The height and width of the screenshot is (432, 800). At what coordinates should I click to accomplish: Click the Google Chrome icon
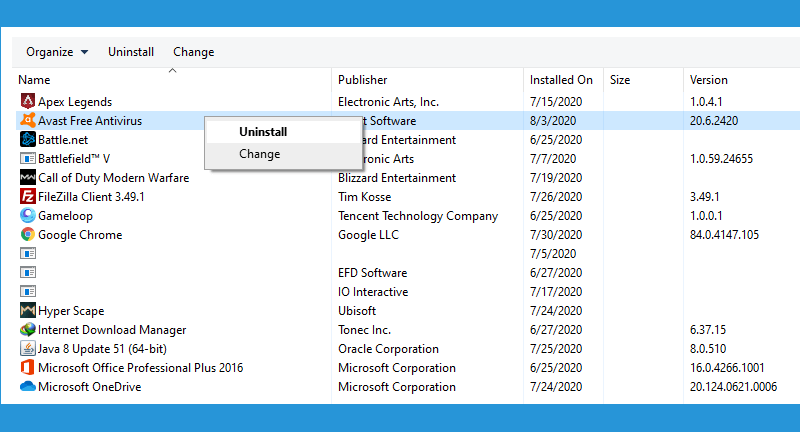click(x=28, y=235)
